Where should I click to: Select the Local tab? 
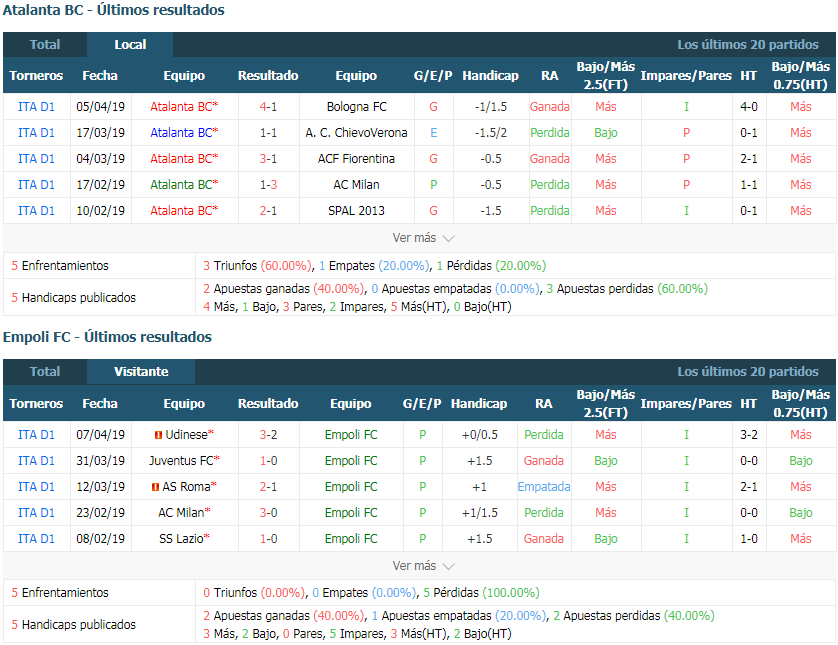coord(130,44)
